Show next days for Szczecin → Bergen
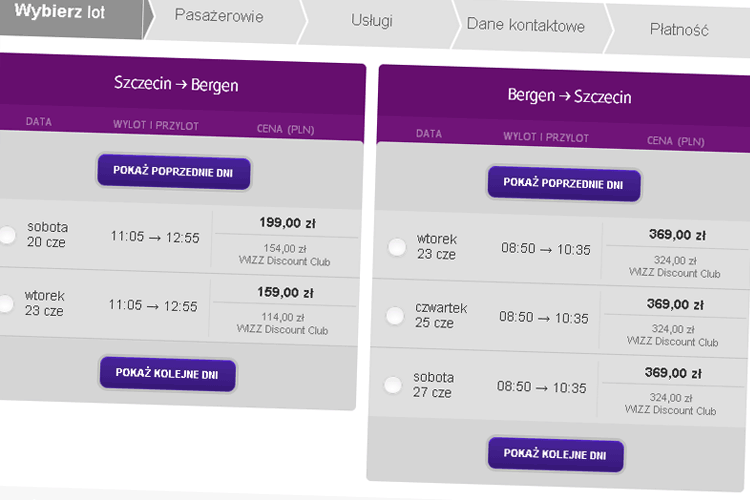This screenshot has width=750, height=500. pos(167,374)
